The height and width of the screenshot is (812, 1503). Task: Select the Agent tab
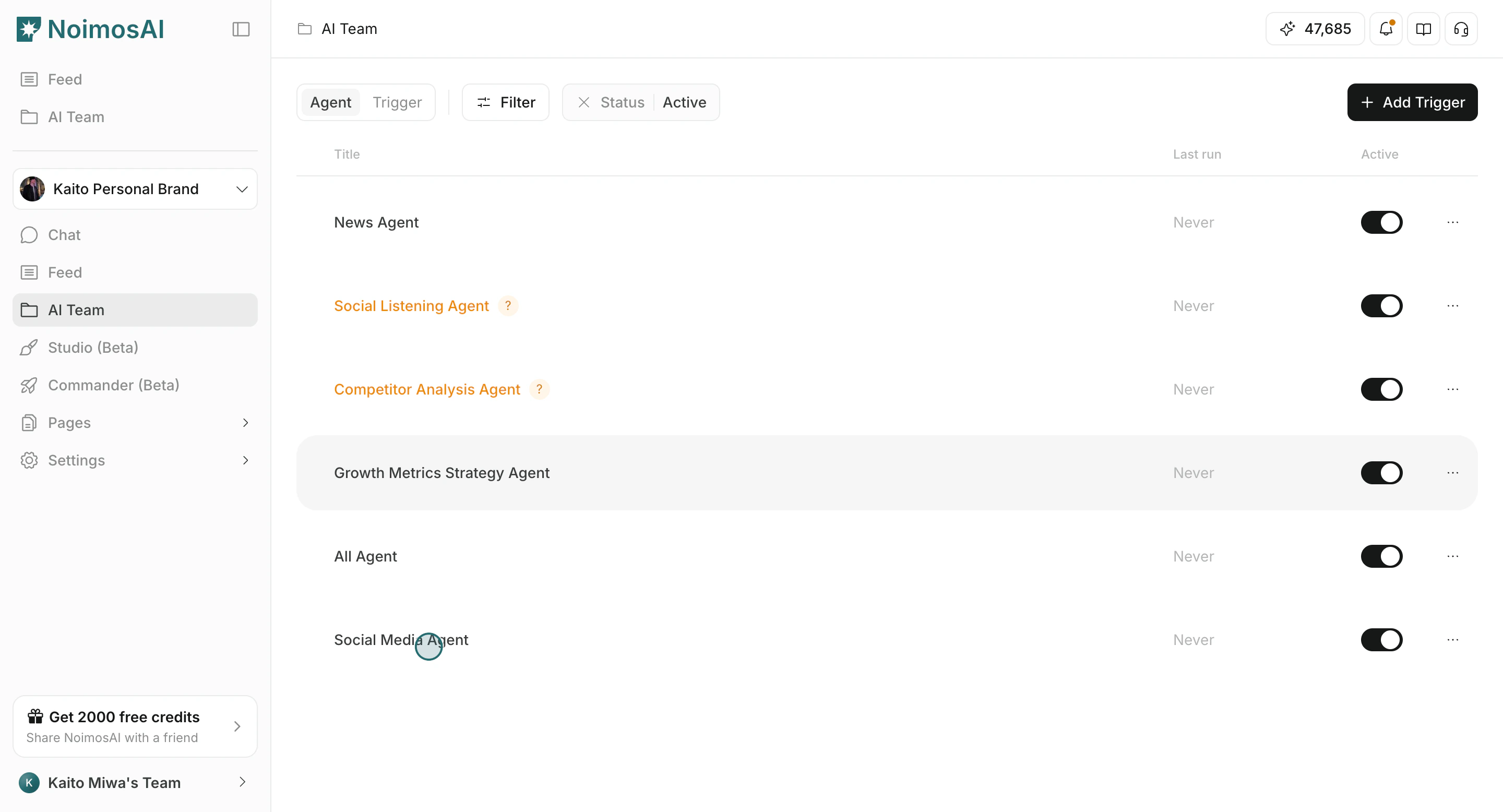pyautogui.click(x=330, y=102)
